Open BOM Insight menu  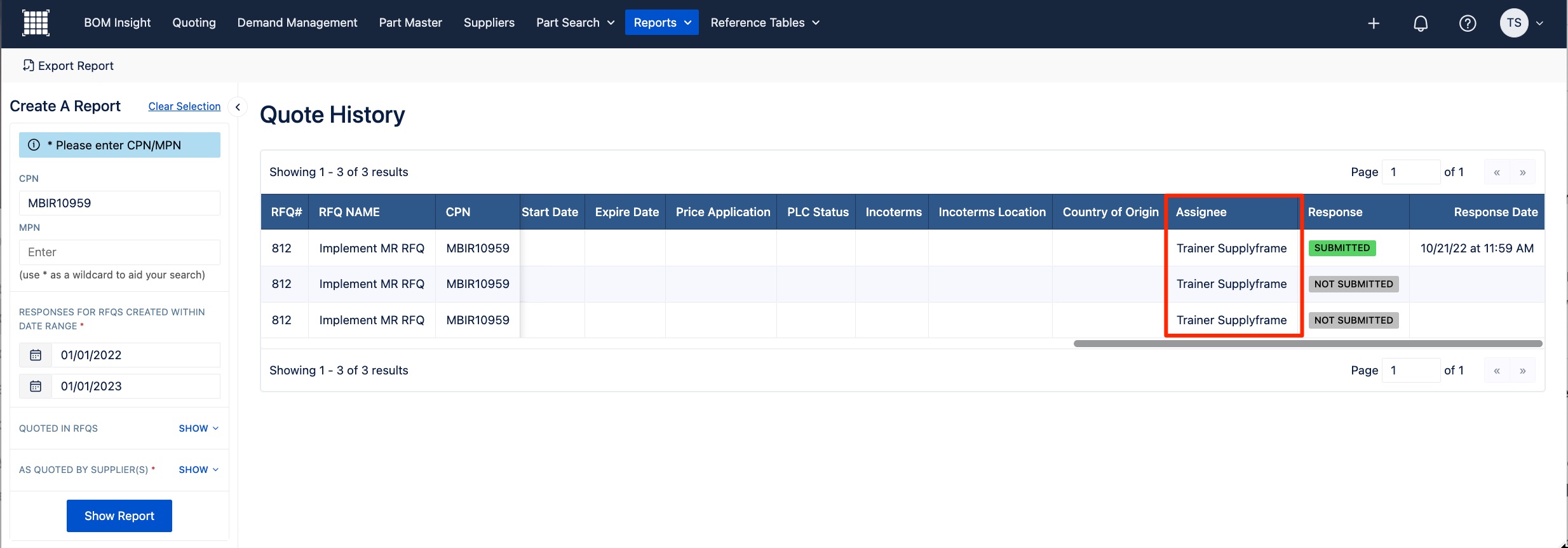118,23
